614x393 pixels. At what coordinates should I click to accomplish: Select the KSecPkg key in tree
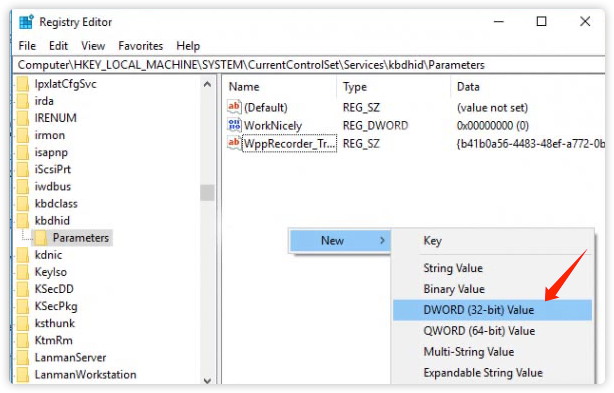coord(56,306)
